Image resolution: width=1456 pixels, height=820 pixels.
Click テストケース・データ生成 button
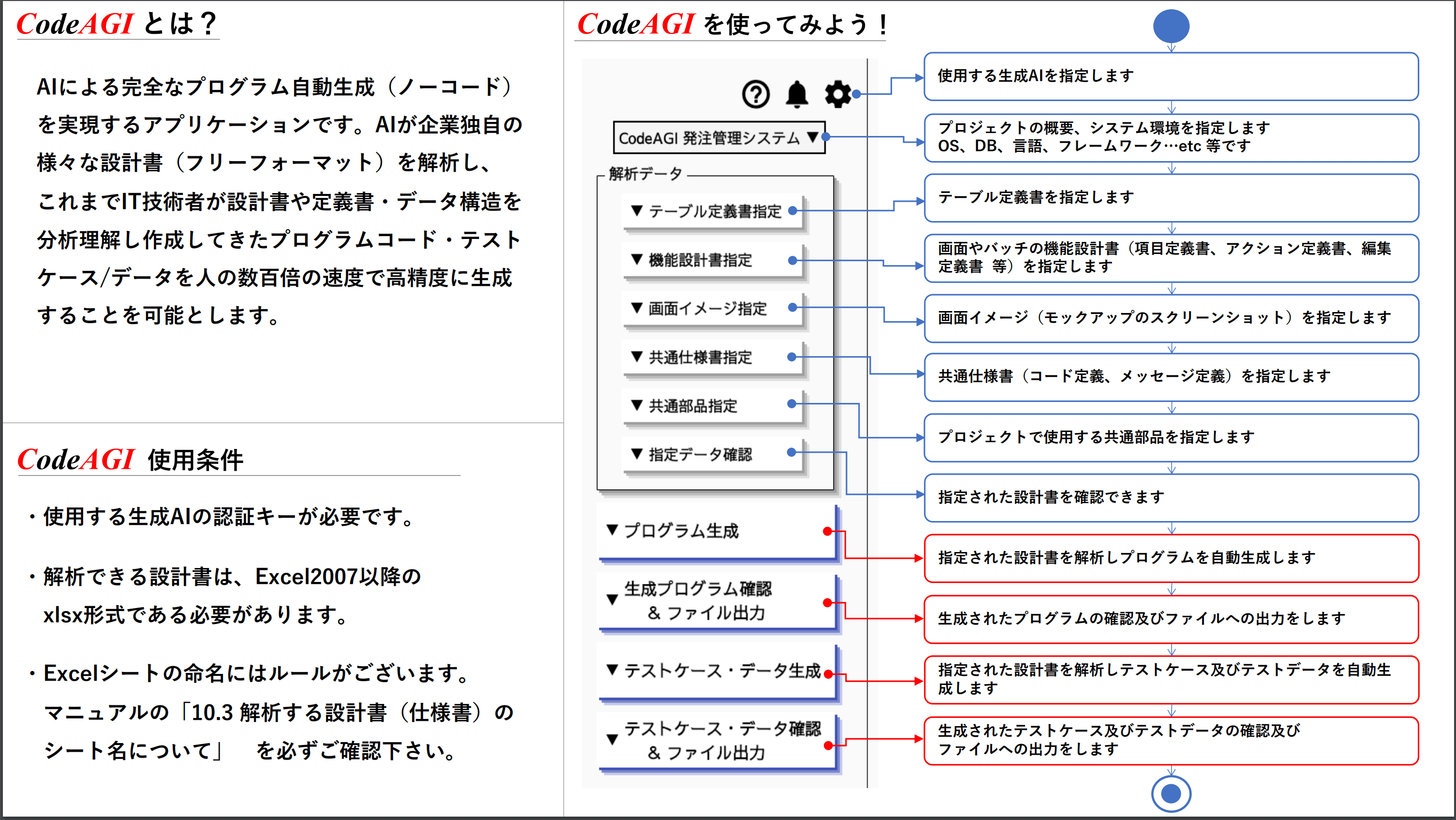coord(717,671)
